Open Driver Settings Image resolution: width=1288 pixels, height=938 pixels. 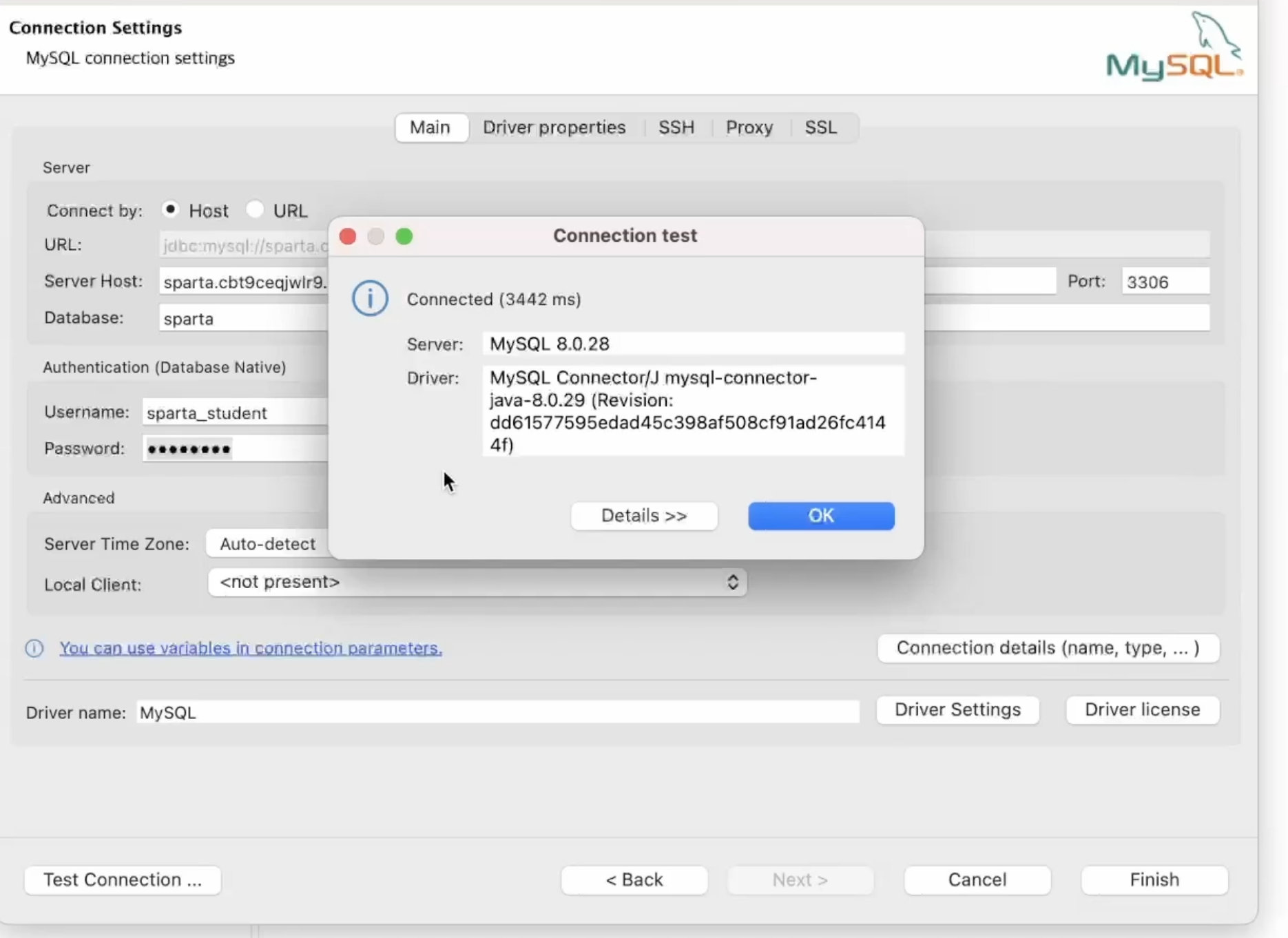957,710
